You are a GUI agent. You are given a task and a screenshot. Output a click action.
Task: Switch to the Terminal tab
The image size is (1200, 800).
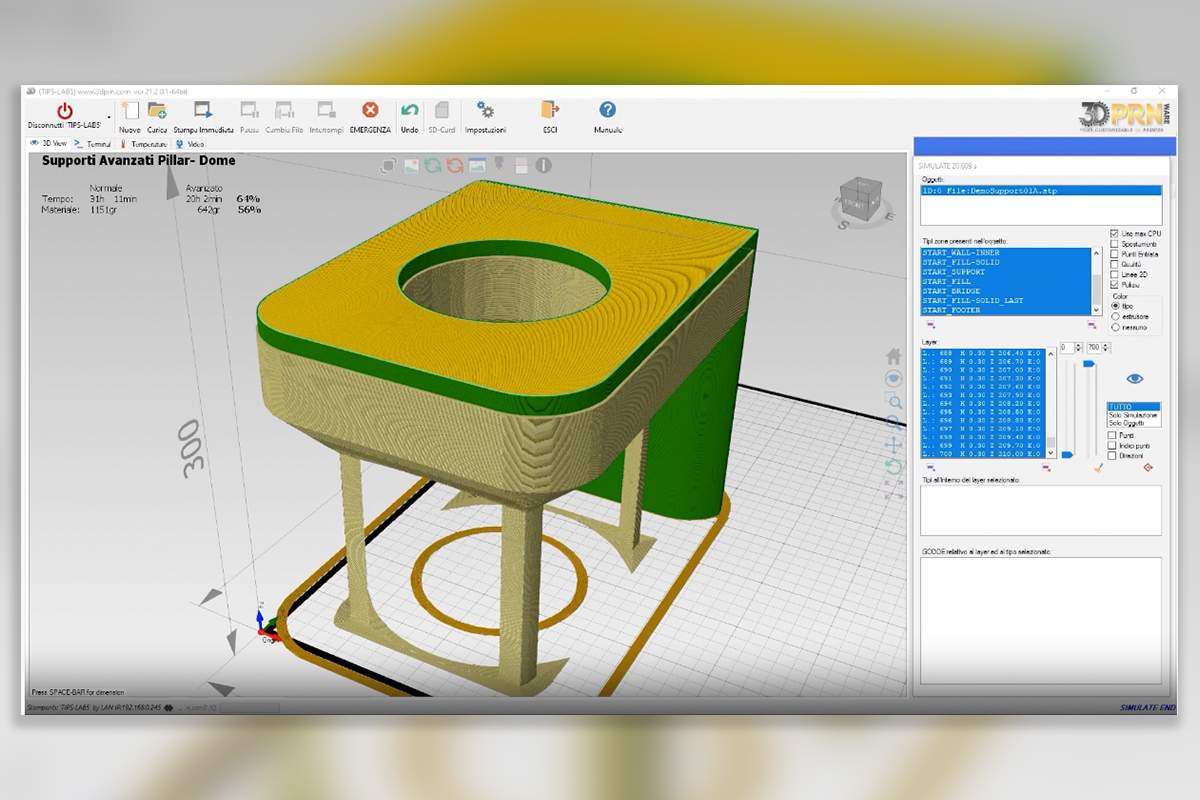point(94,143)
